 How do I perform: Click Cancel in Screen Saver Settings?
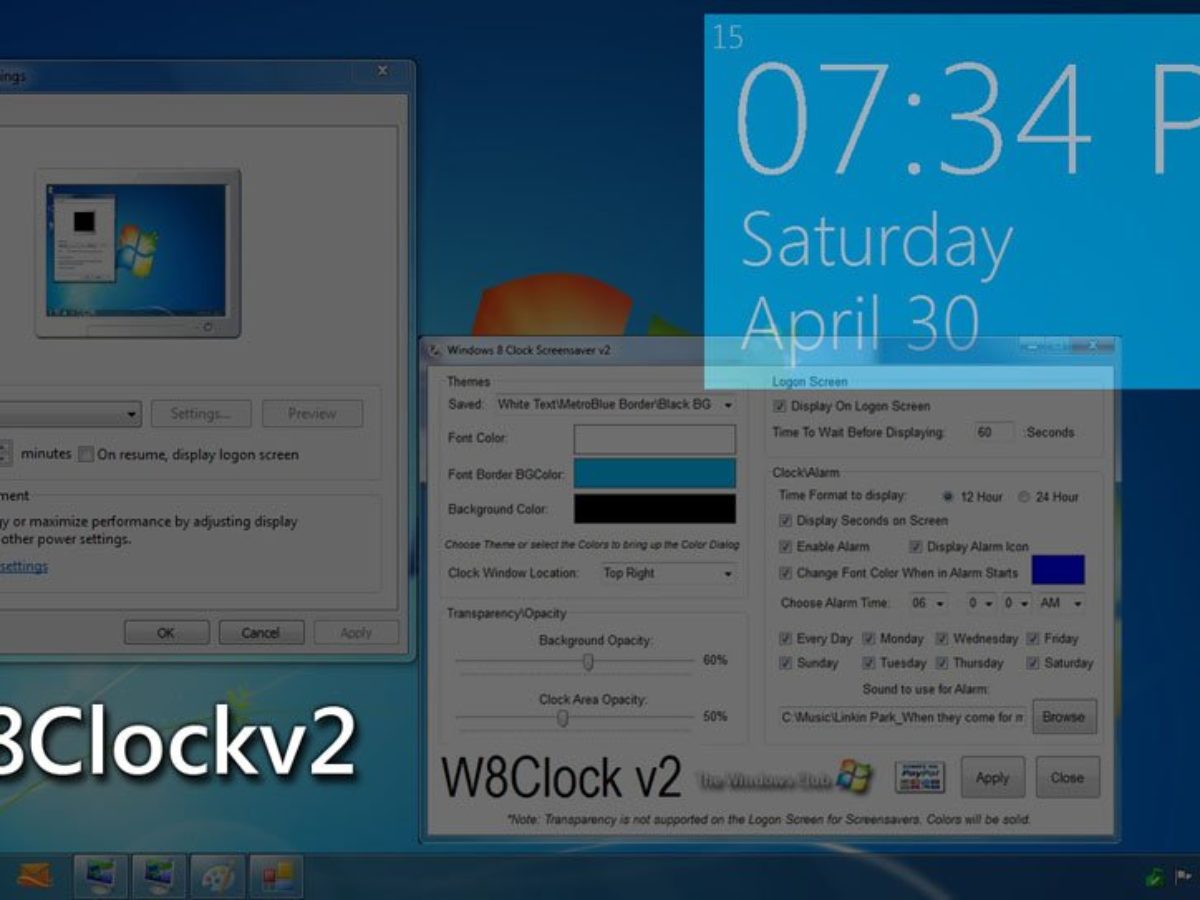(261, 632)
